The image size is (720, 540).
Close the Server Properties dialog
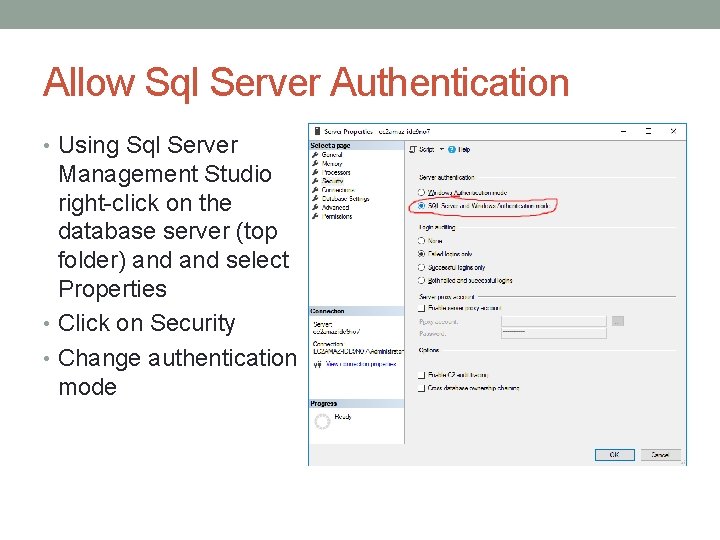(x=673, y=131)
